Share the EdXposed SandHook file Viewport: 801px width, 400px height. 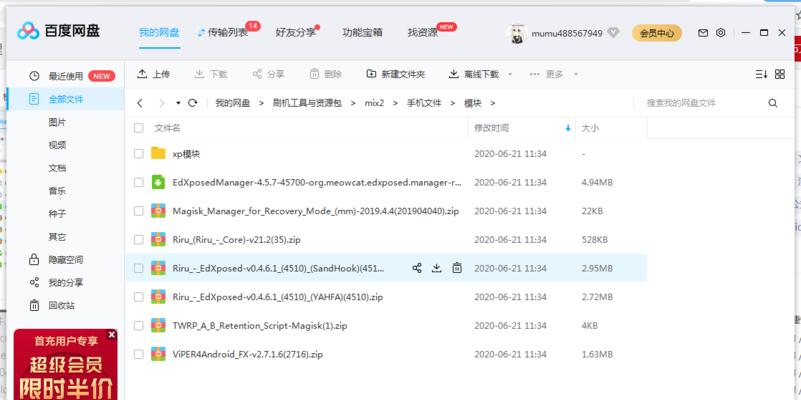417,268
